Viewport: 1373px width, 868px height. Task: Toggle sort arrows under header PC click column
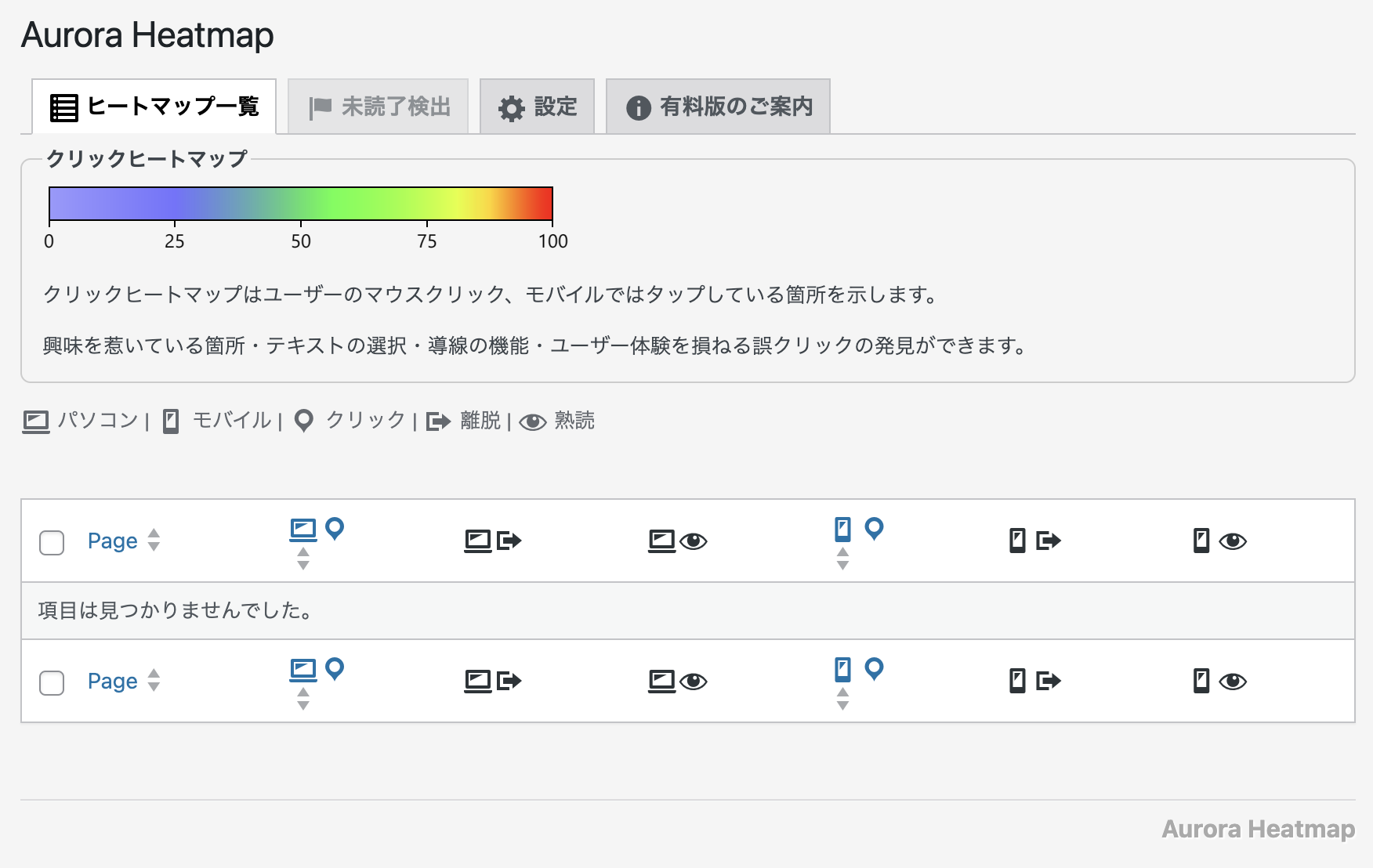coord(303,559)
